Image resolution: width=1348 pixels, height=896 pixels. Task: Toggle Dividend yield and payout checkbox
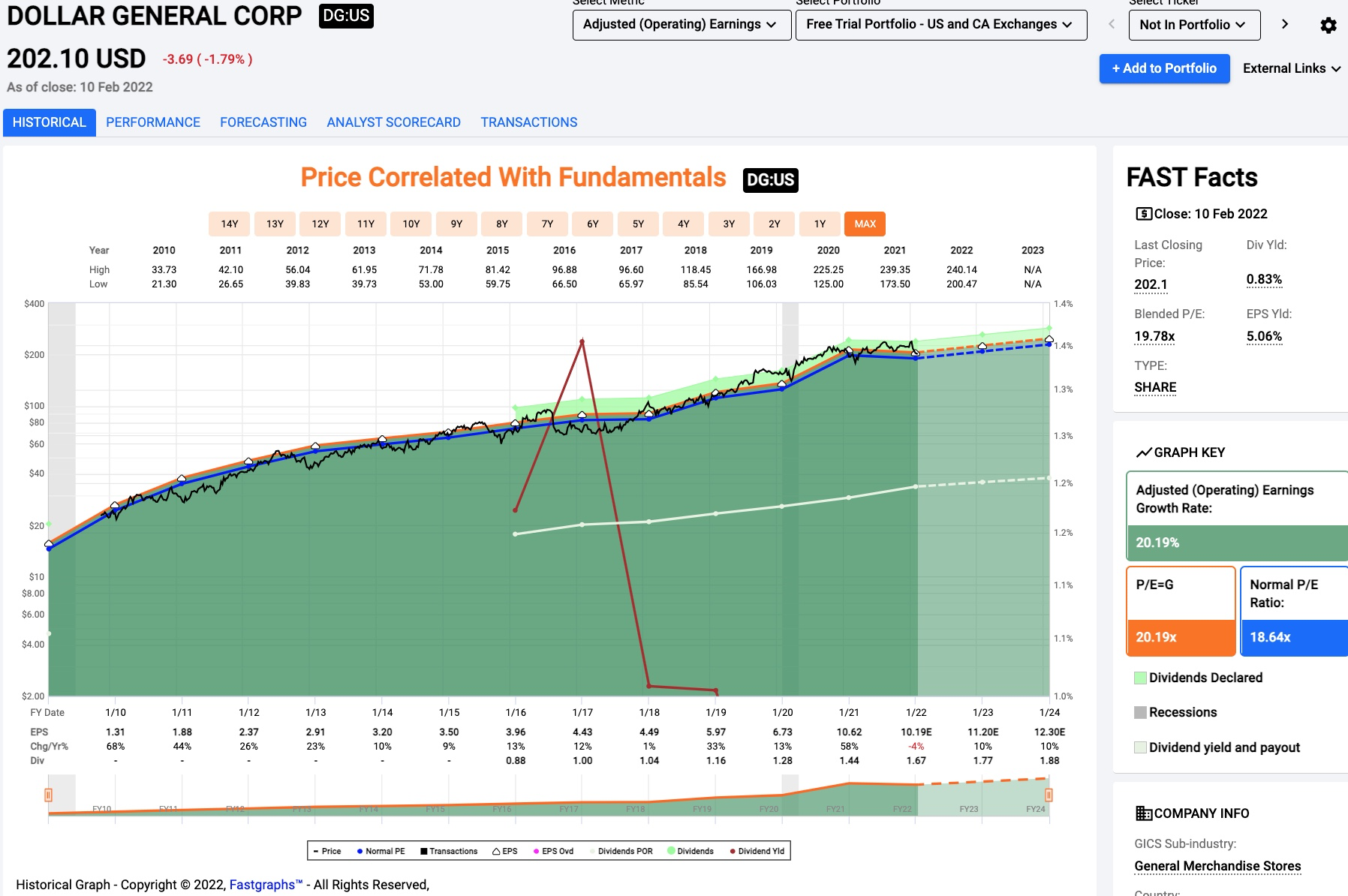[1140, 747]
